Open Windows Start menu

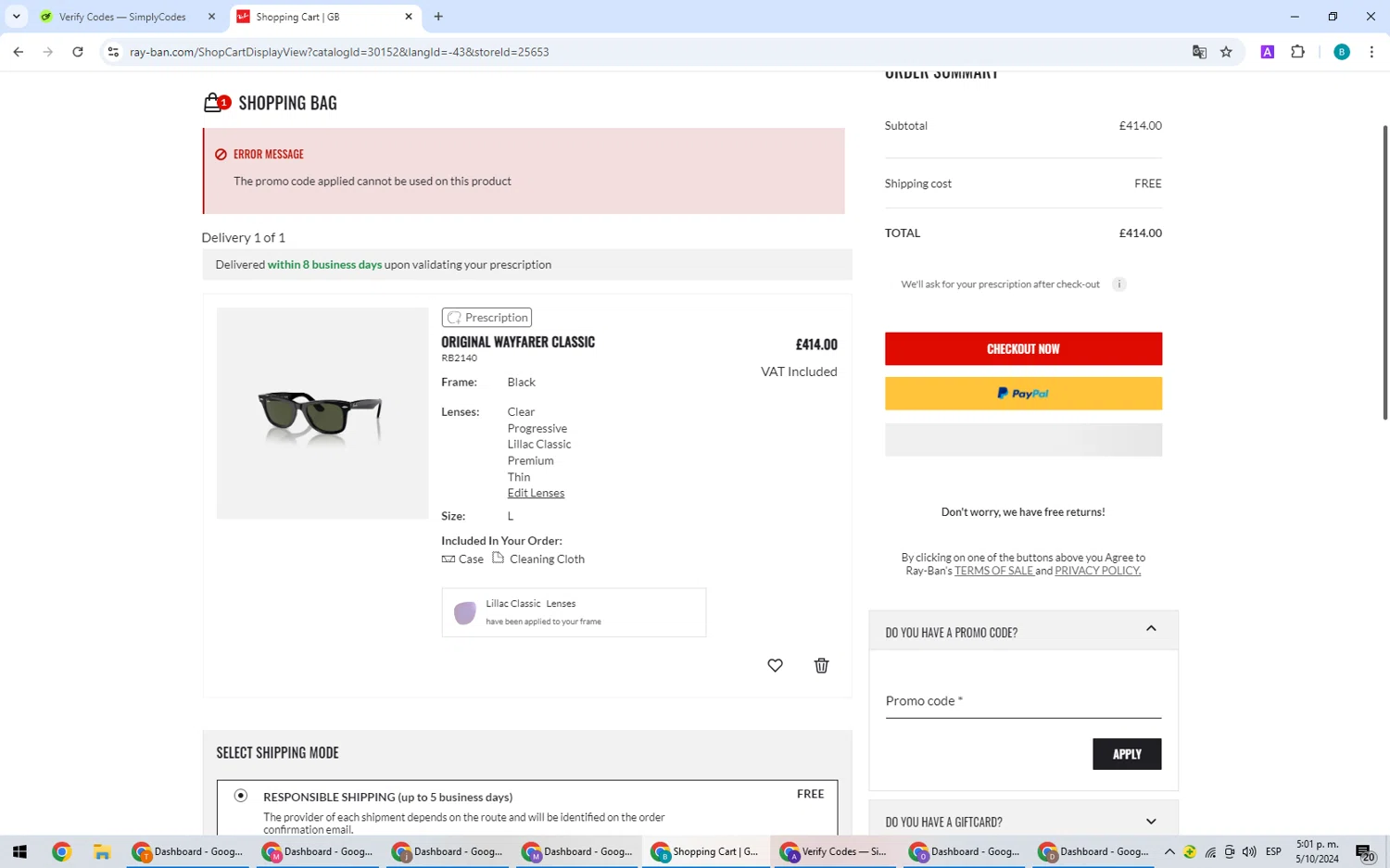[x=19, y=851]
